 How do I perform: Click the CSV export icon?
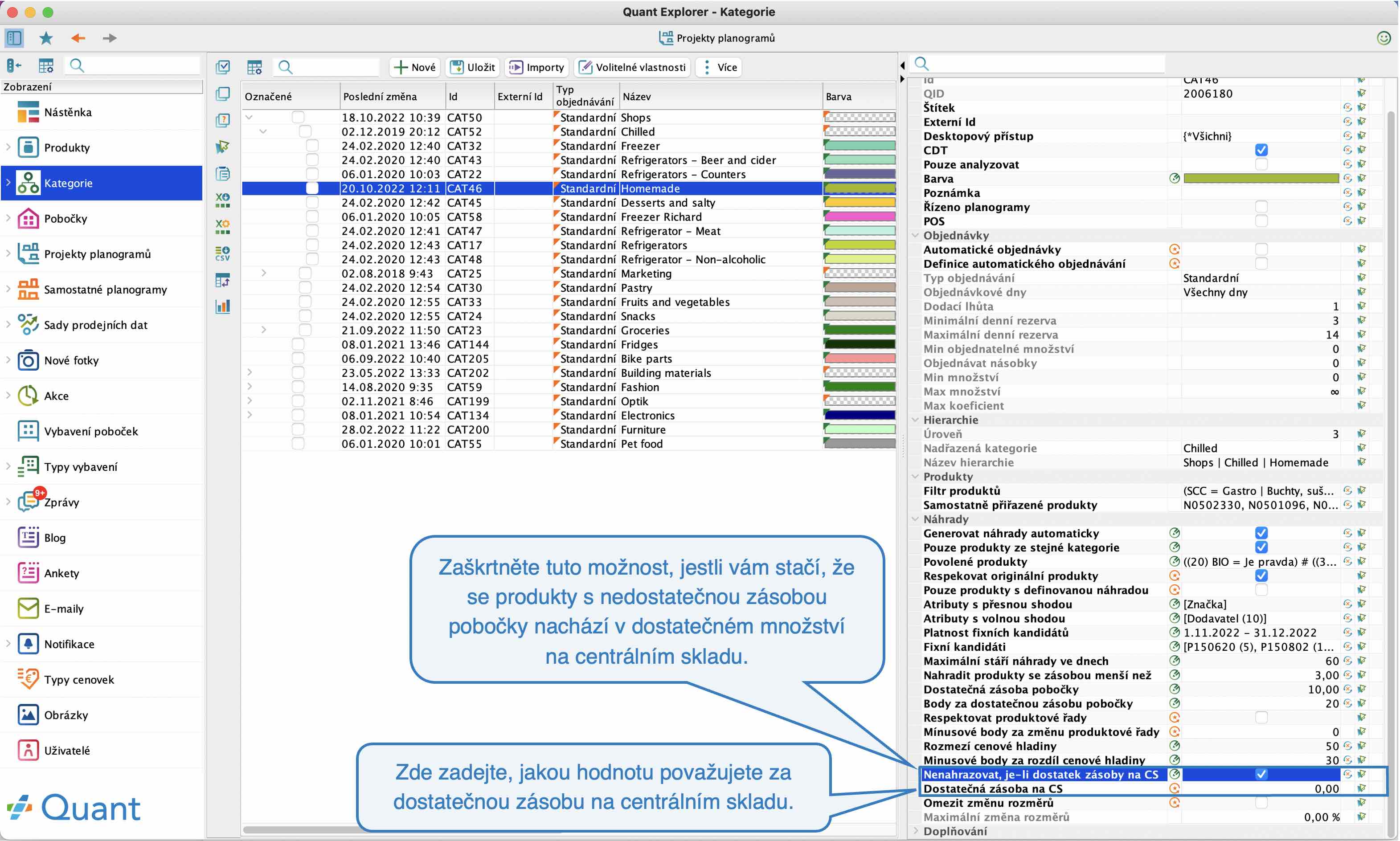coord(223,253)
